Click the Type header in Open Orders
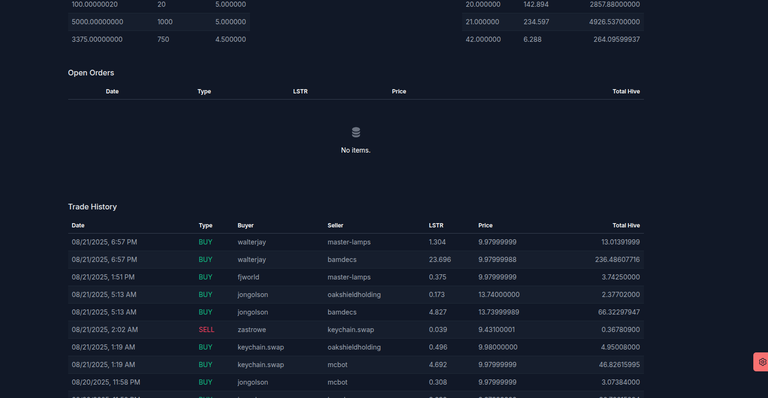 click(204, 92)
